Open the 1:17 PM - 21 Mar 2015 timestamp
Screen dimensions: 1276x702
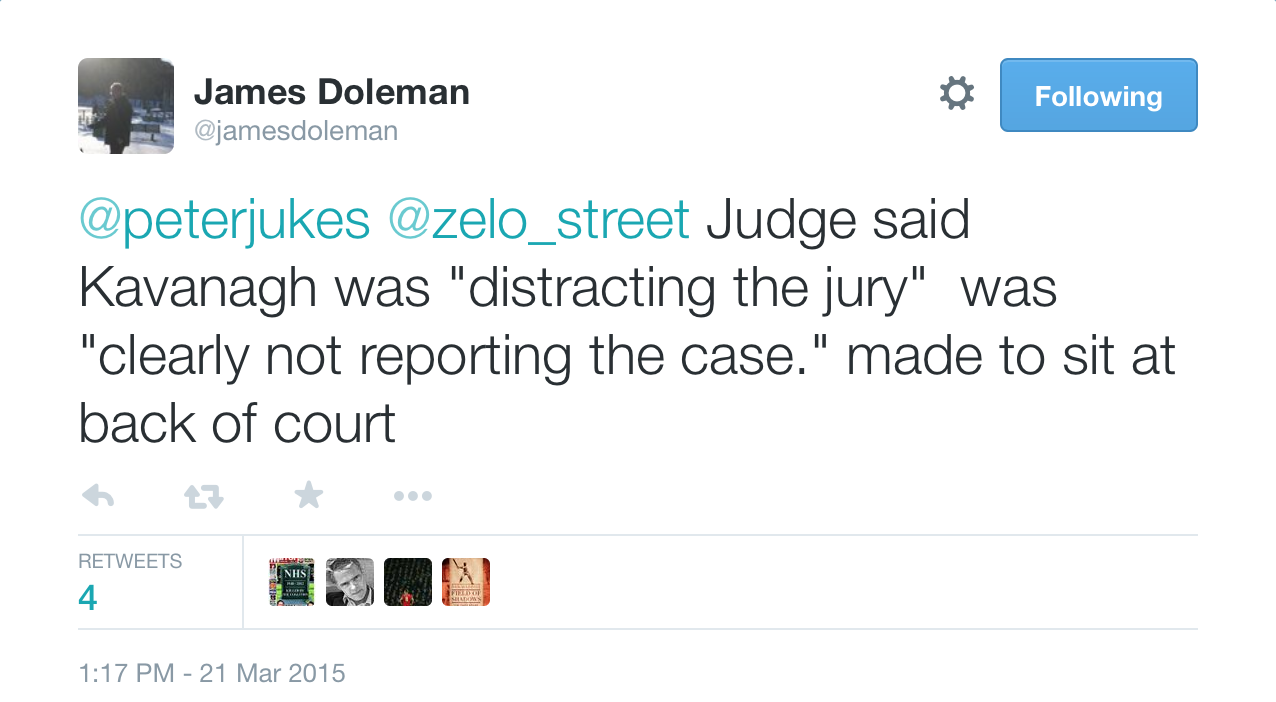click(x=212, y=673)
